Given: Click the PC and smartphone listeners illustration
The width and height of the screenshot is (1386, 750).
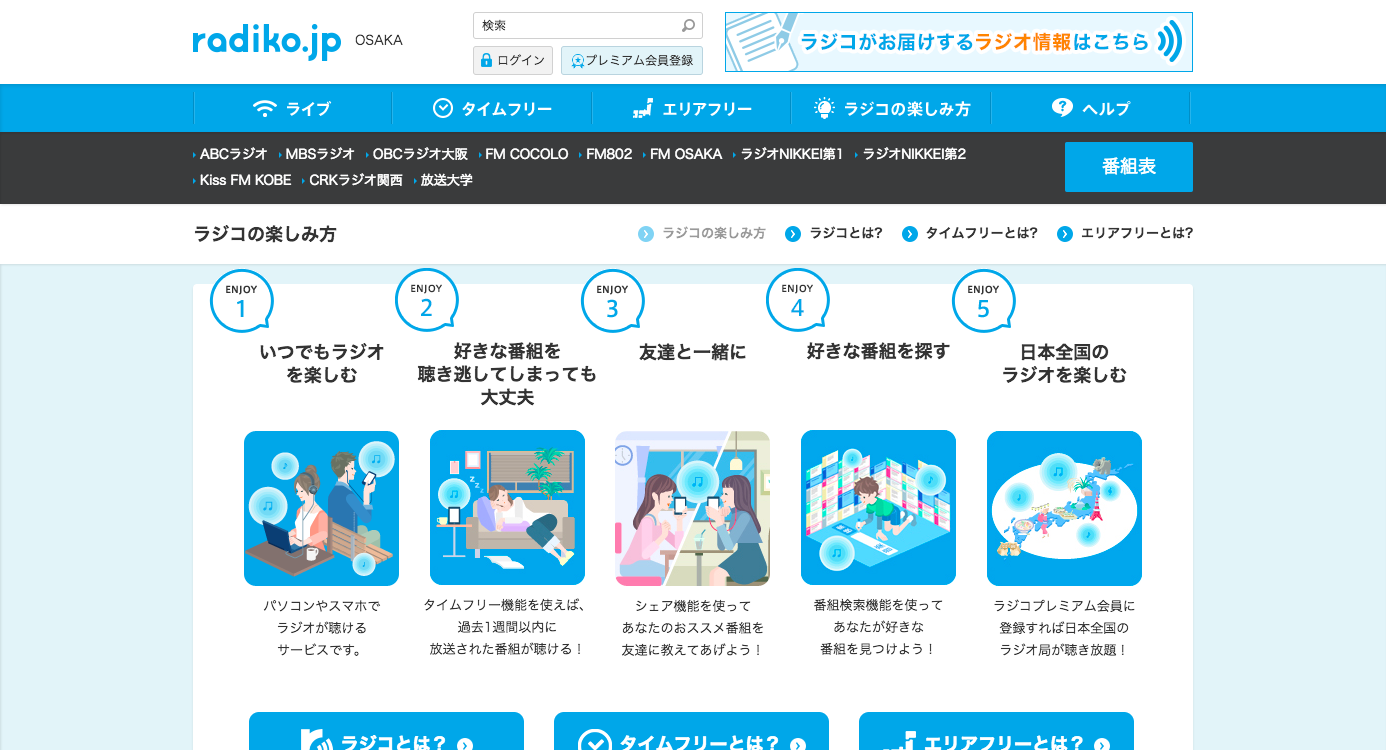Looking at the screenshot, I should (321, 508).
